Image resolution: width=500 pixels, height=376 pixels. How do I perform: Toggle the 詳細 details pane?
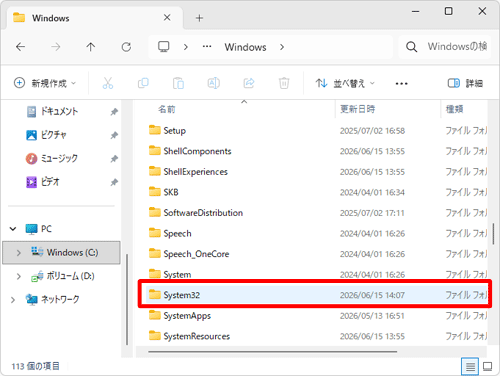pyautogui.click(x=465, y=83)
